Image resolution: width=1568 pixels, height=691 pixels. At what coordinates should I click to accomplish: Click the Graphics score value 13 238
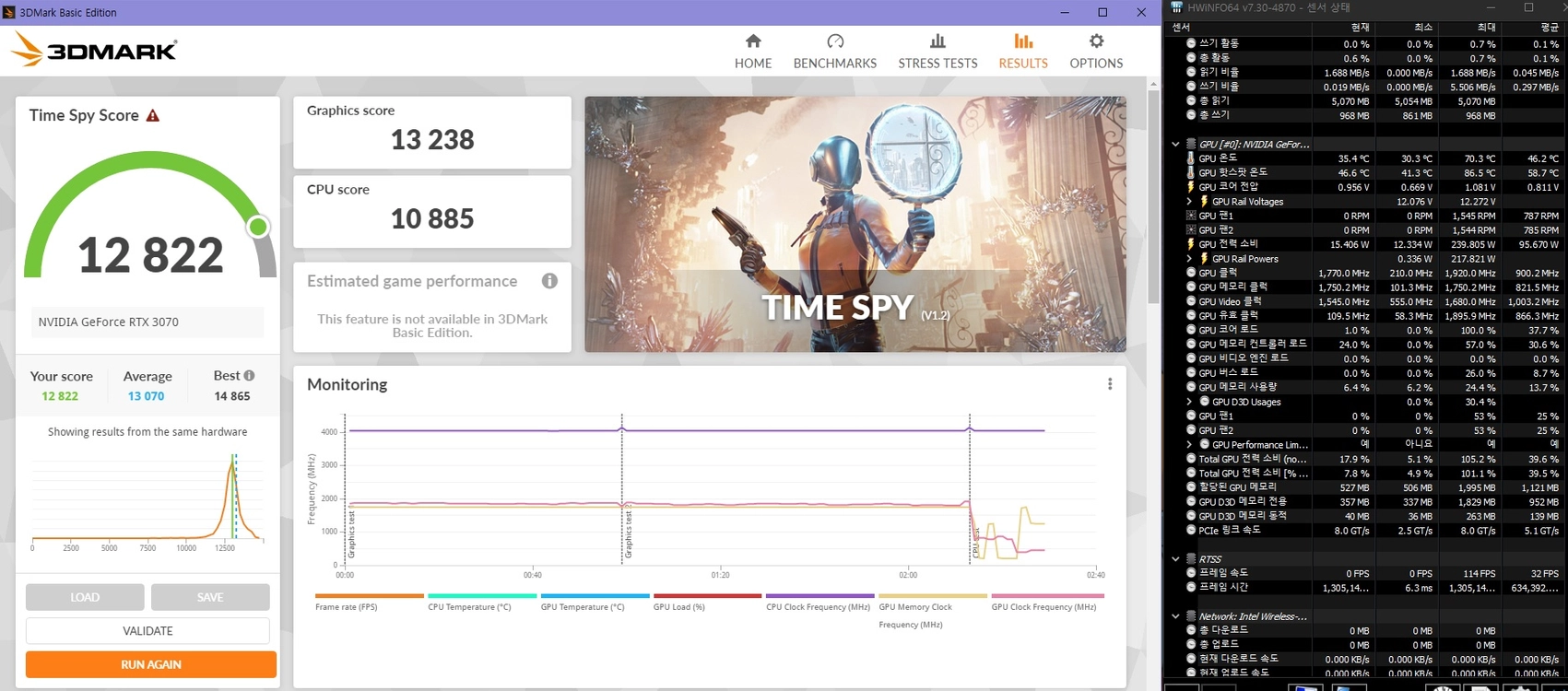pos(432,140)
